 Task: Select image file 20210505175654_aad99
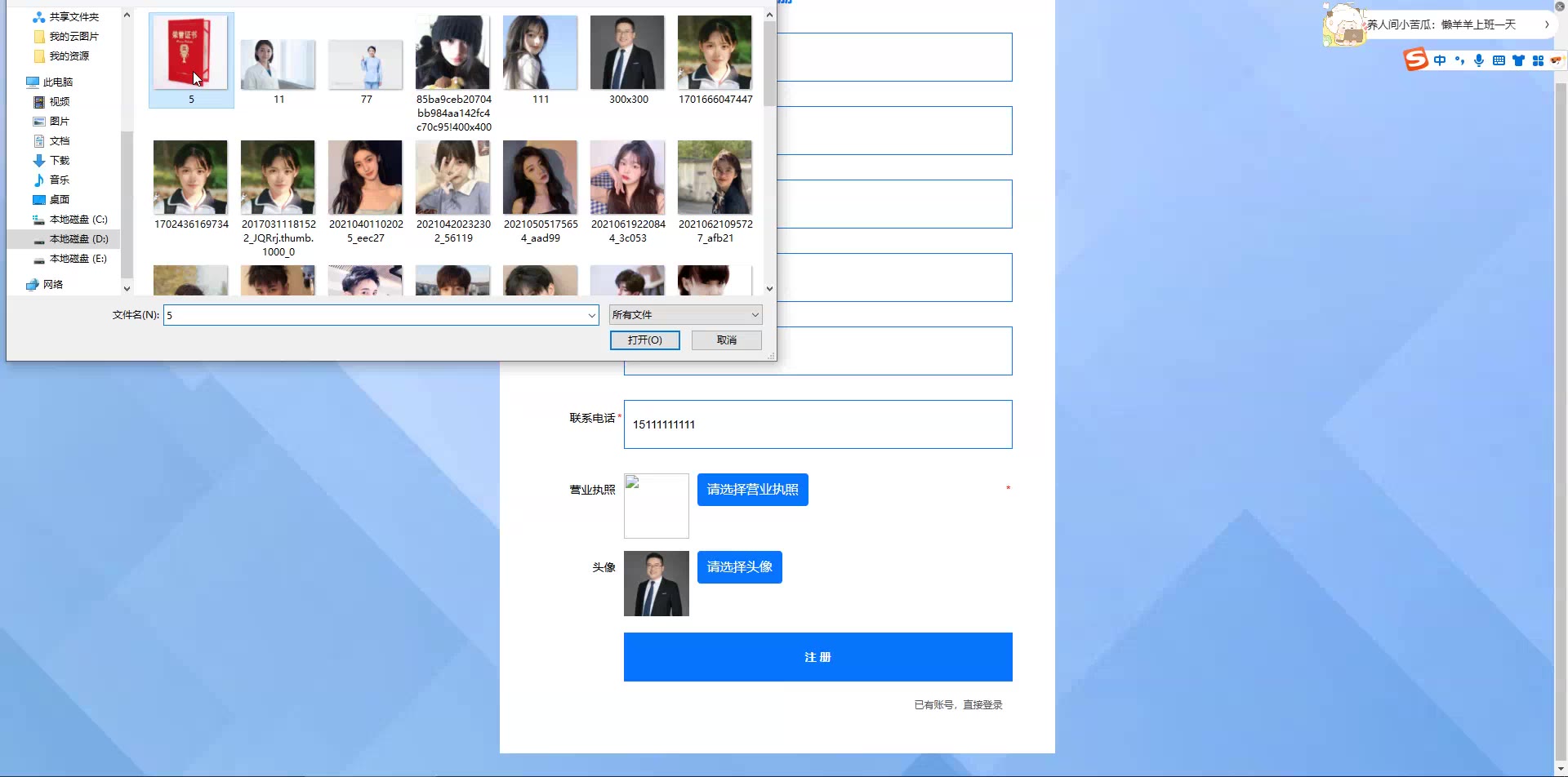click(541, 192)
